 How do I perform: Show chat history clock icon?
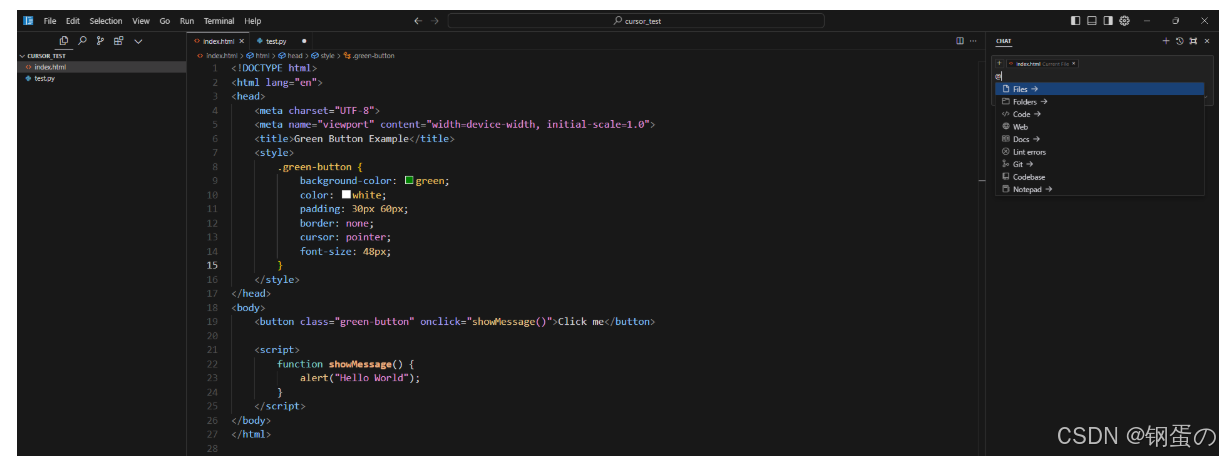pyautogui.click(x=1179, y=41)
